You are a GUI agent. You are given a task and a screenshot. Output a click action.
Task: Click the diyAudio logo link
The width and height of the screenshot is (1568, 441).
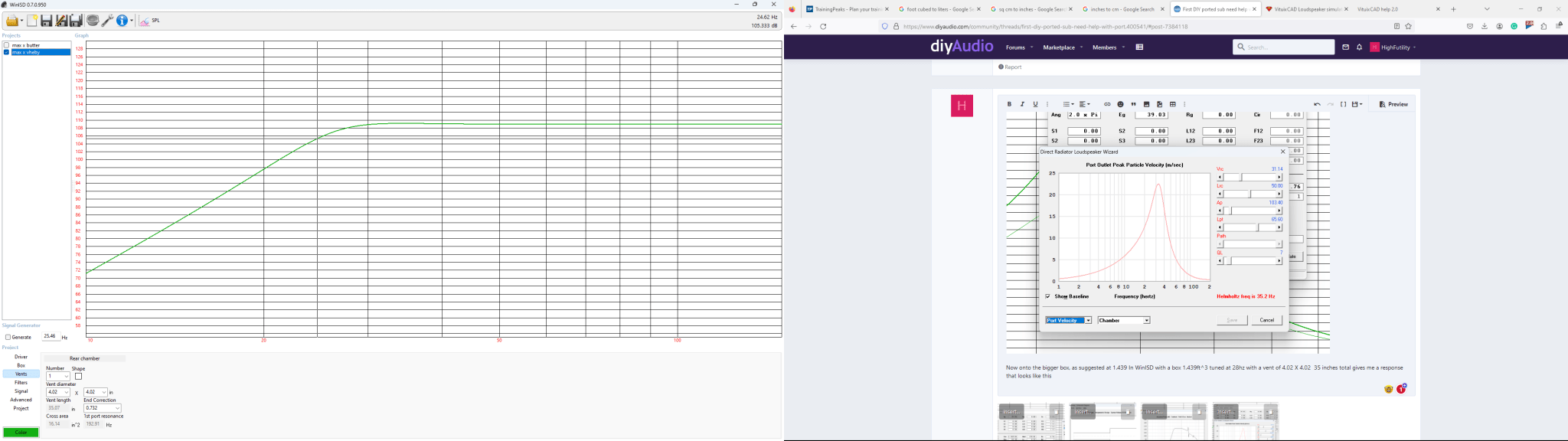(x=962, y=47)
